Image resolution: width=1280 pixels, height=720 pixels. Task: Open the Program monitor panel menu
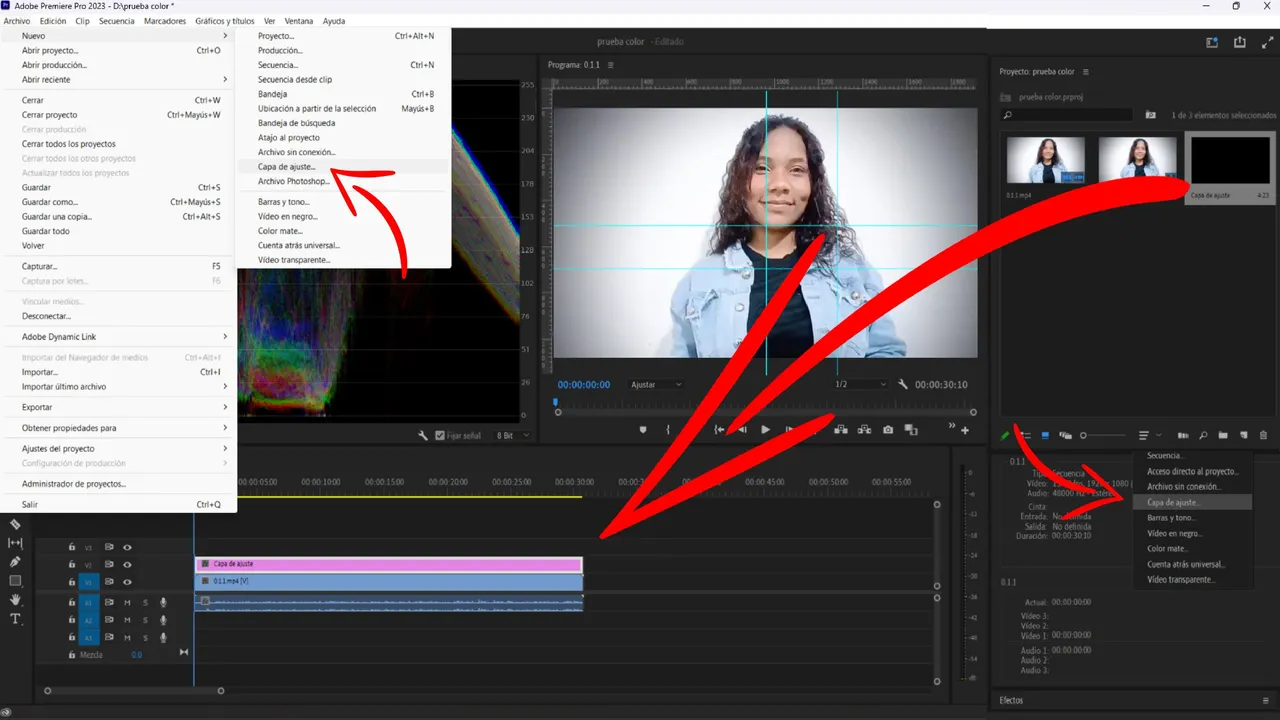[x=611, y=65]
